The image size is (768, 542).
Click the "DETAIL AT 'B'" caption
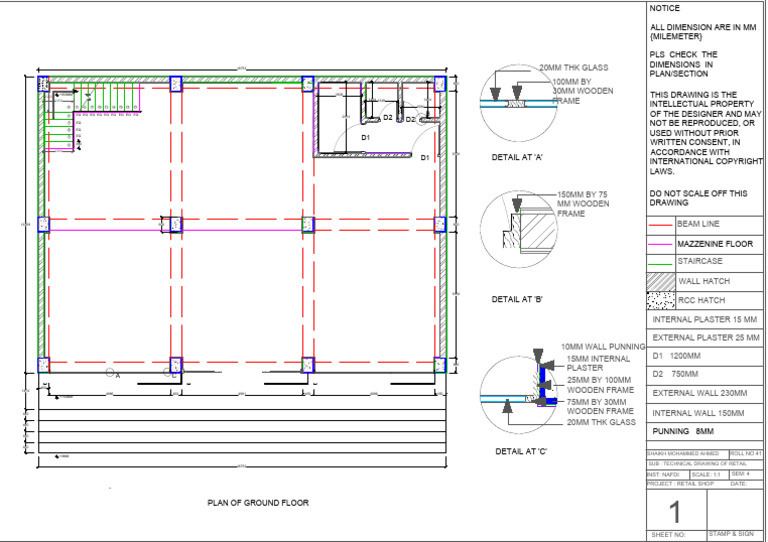pyautogui.click(x=517, y=299)
